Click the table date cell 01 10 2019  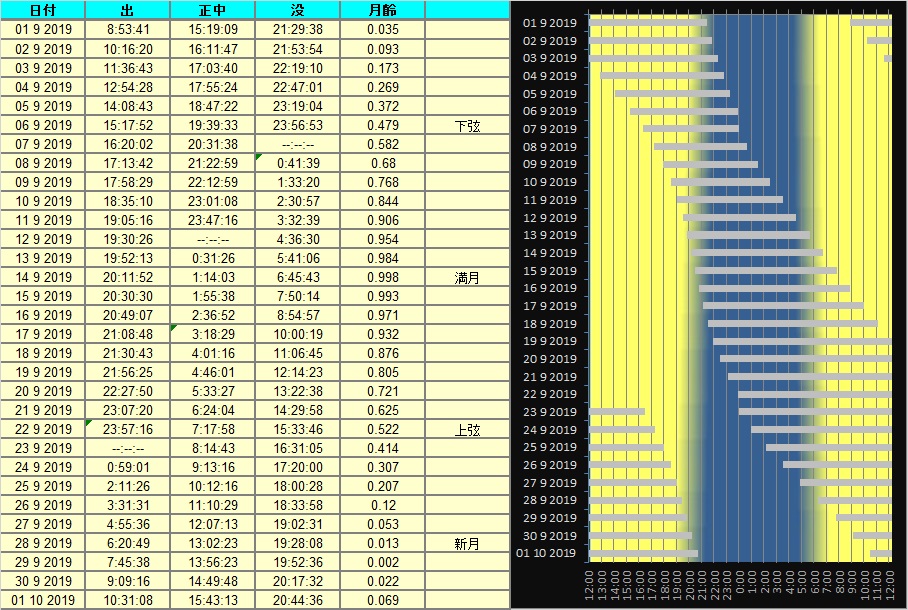click(43, 600)
